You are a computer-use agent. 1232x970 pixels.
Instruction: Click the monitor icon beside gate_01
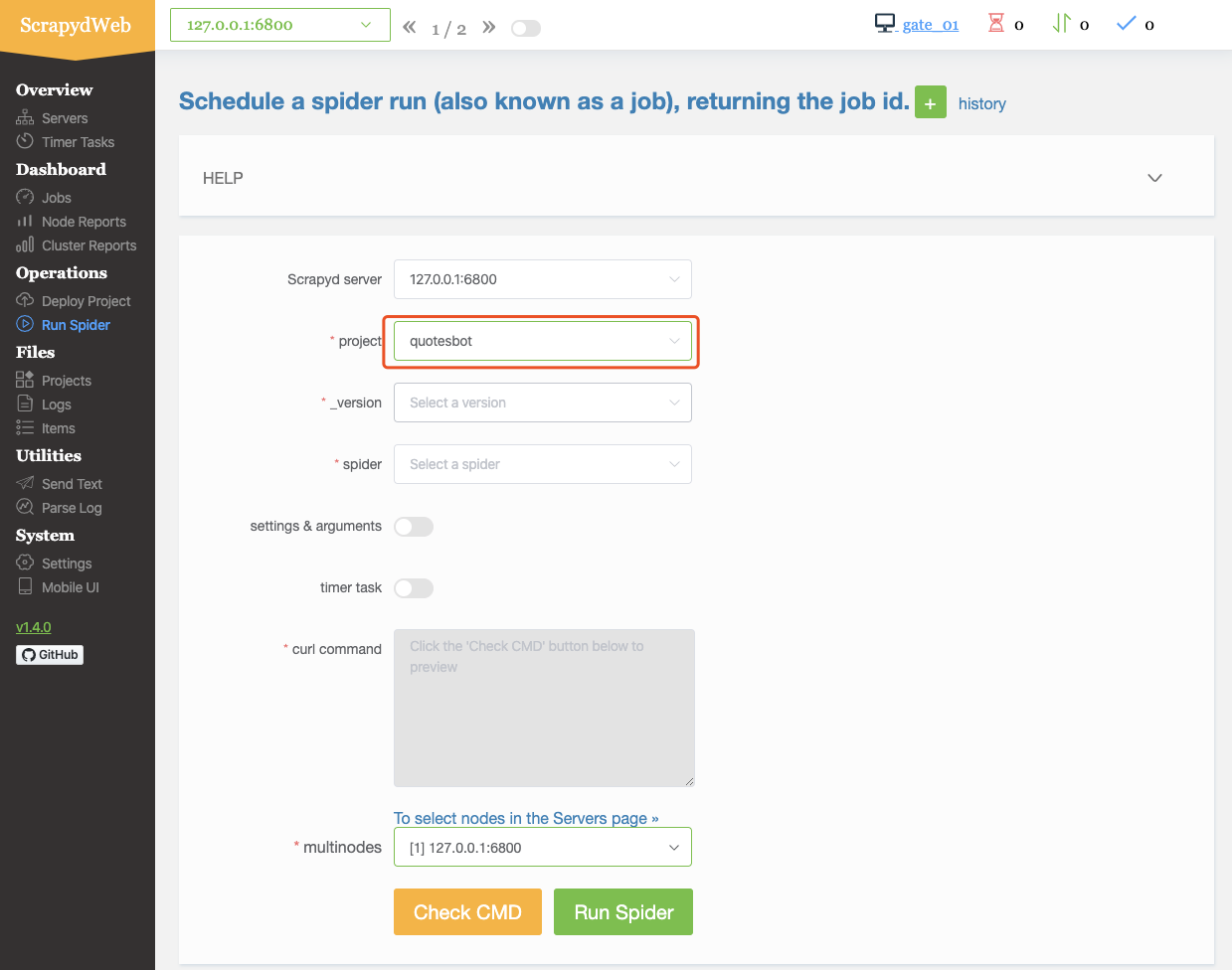(885, 23)
